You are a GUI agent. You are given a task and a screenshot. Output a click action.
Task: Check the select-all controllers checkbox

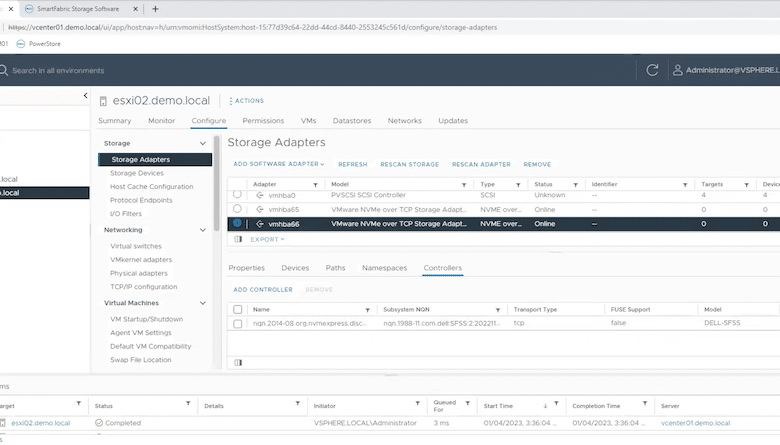(238, 309)
